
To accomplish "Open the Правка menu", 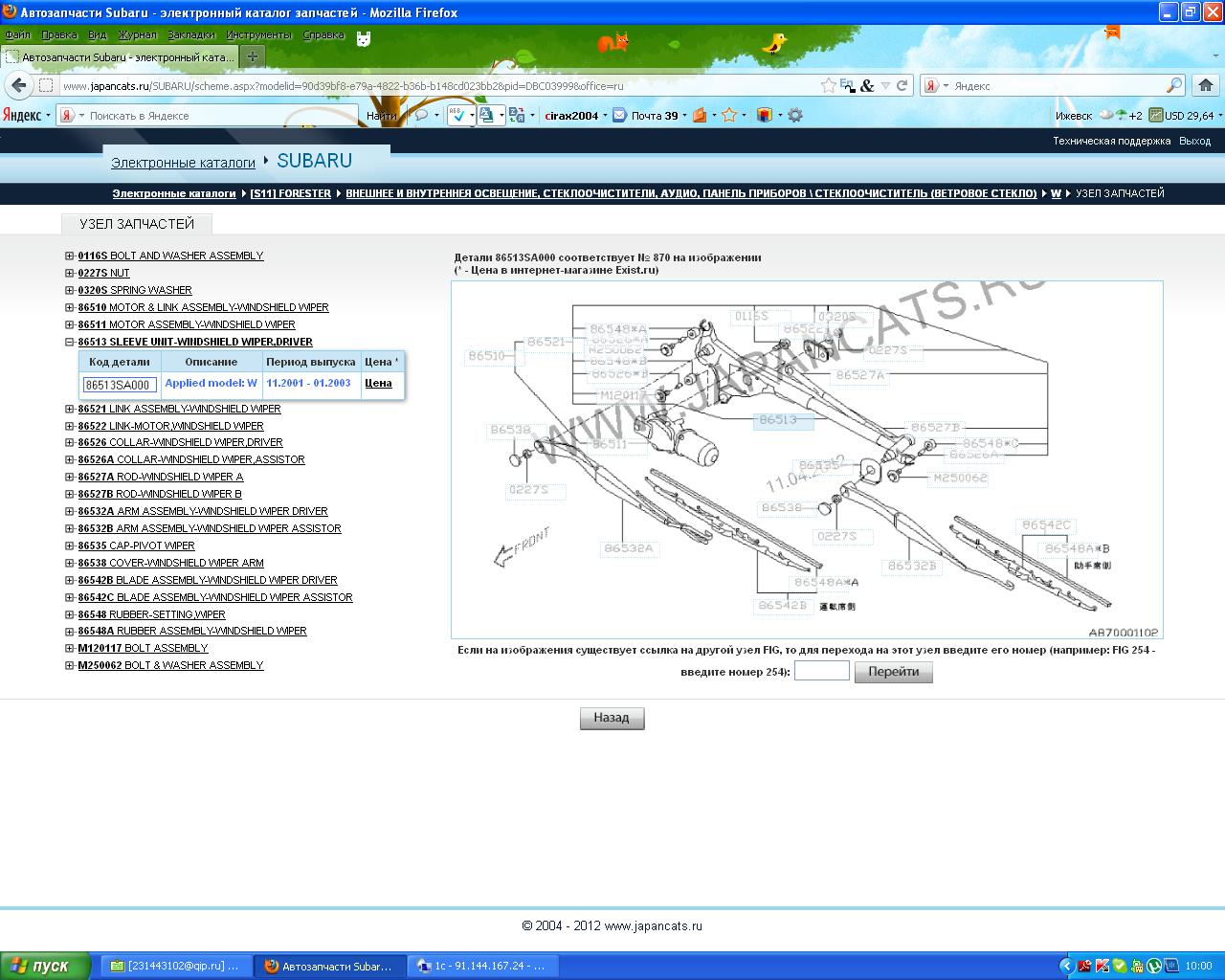I will click(x=59, y=35).
